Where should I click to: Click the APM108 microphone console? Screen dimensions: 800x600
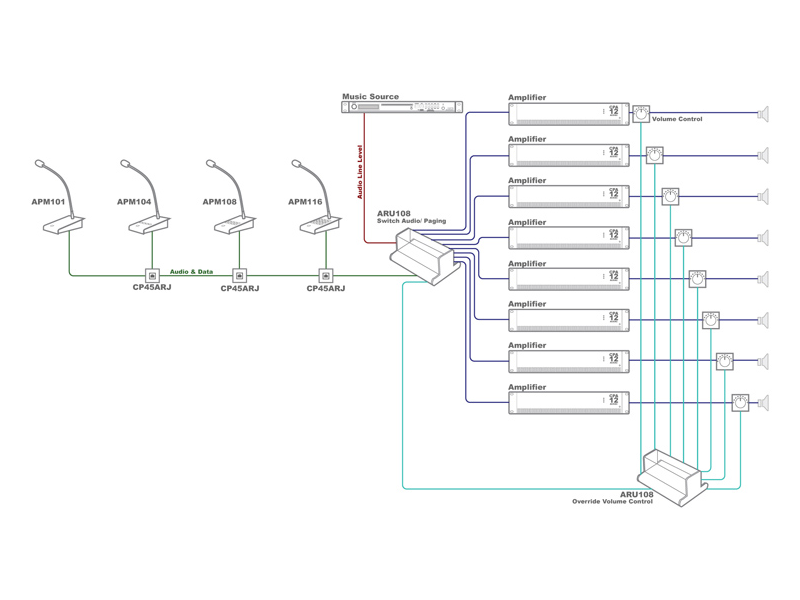point(238,222)
